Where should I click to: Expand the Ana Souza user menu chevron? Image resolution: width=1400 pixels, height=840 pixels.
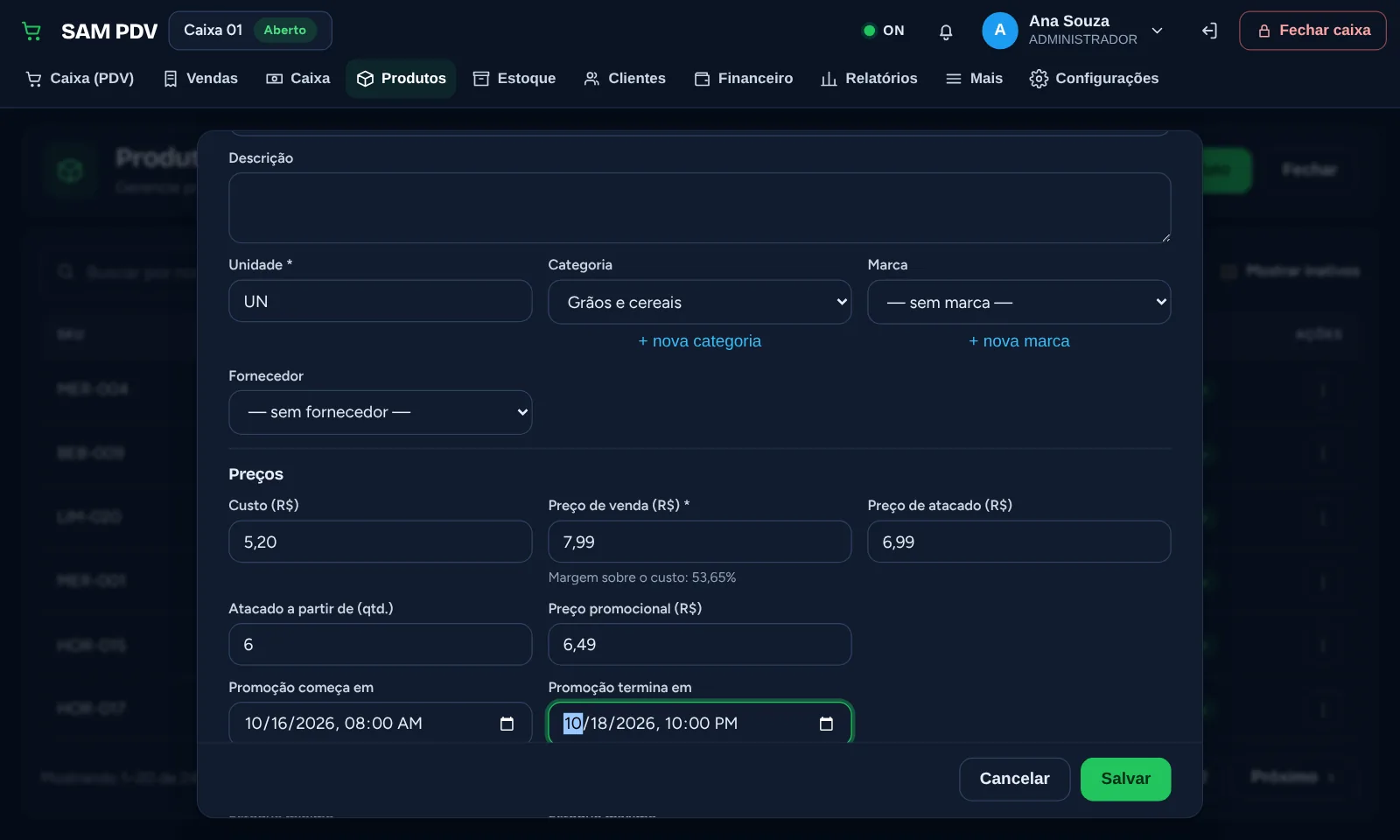[1157, 31]
